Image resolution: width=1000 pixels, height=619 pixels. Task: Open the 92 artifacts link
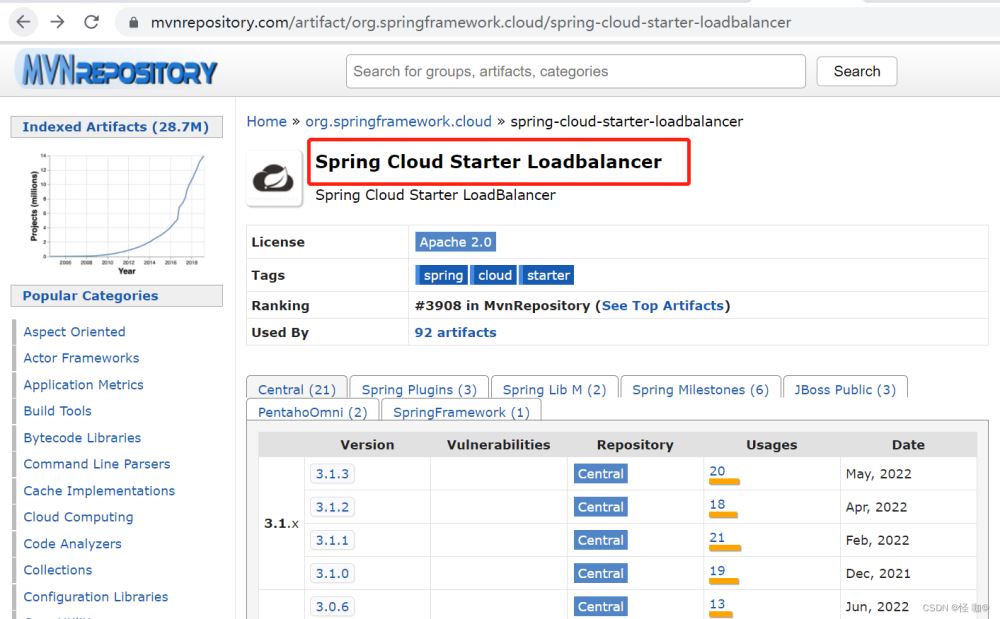tap(455, 332)
